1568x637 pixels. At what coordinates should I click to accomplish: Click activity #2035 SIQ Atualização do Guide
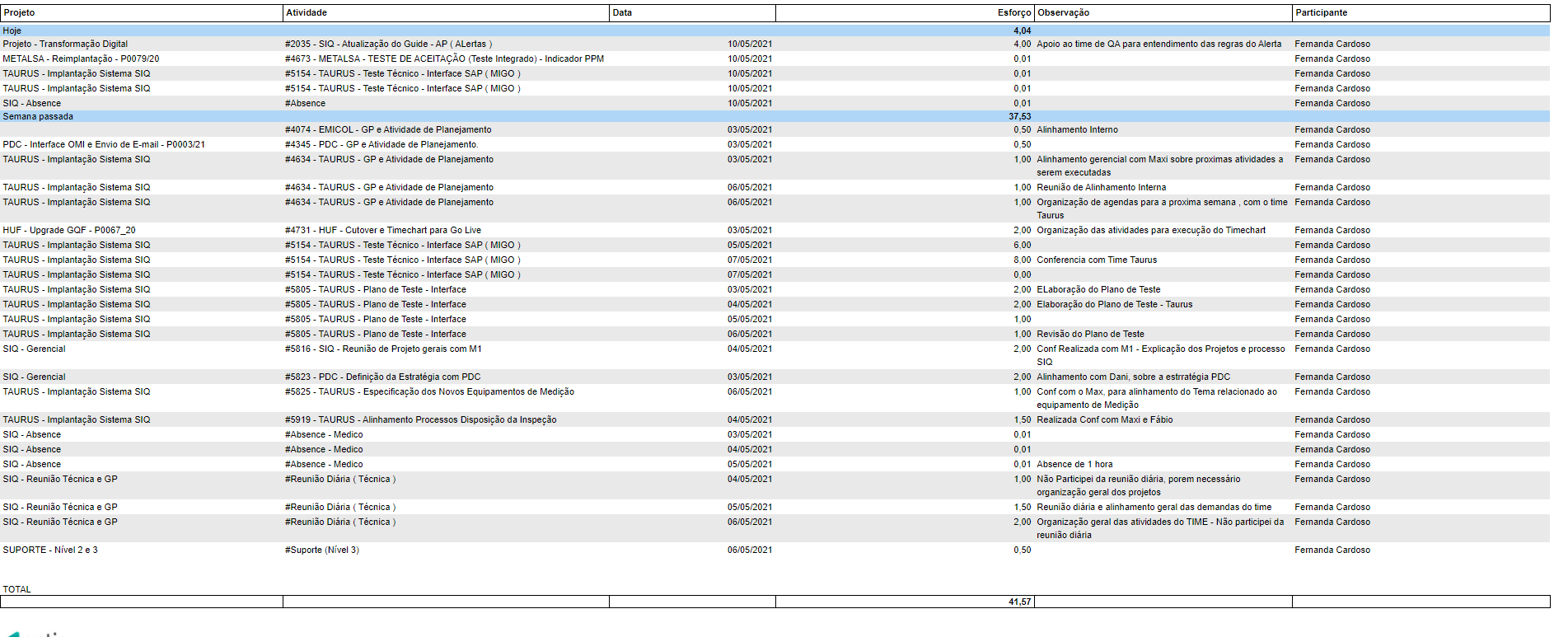coord(388,44)
